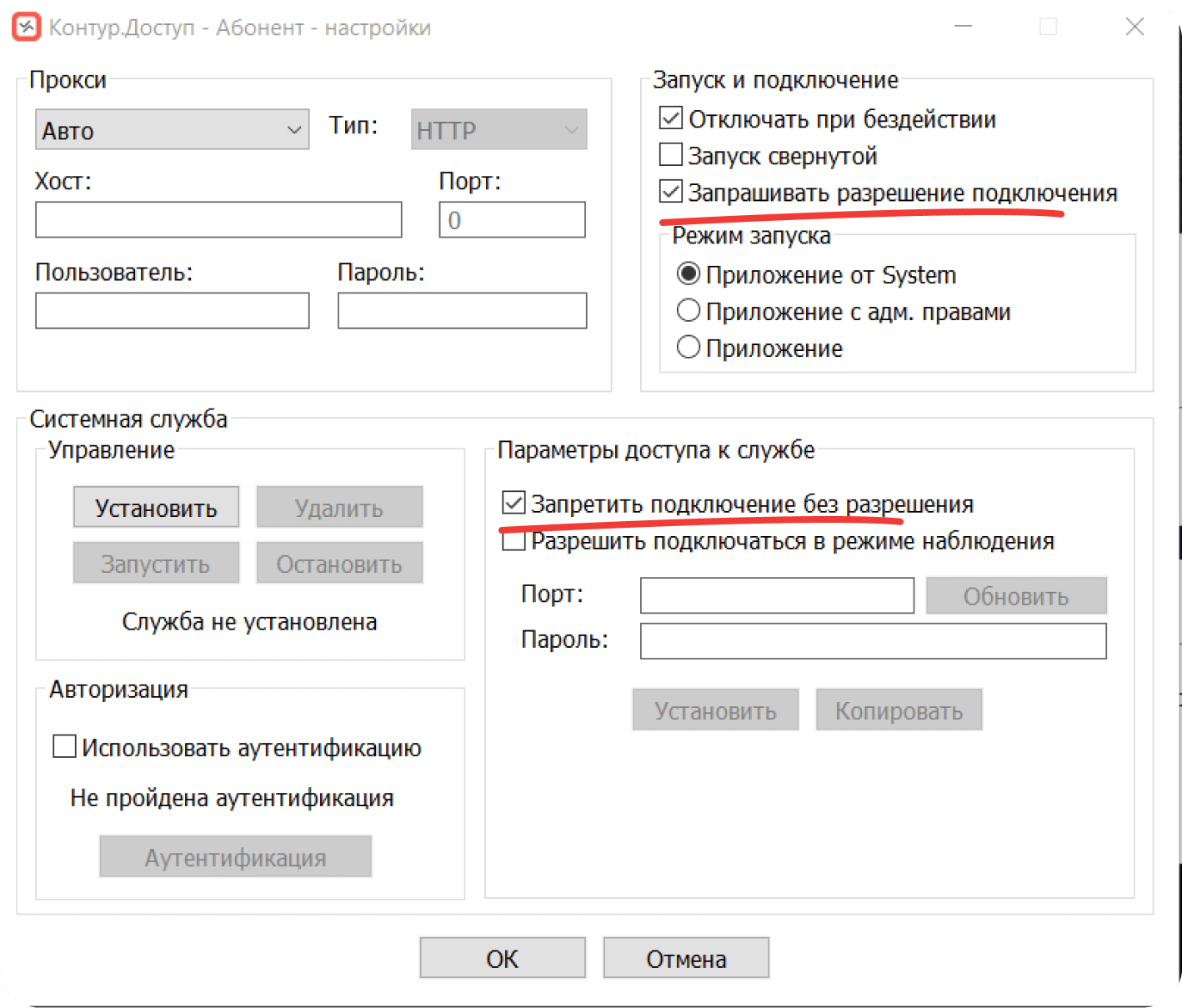Click the service access Порт field

pos(777,595)
